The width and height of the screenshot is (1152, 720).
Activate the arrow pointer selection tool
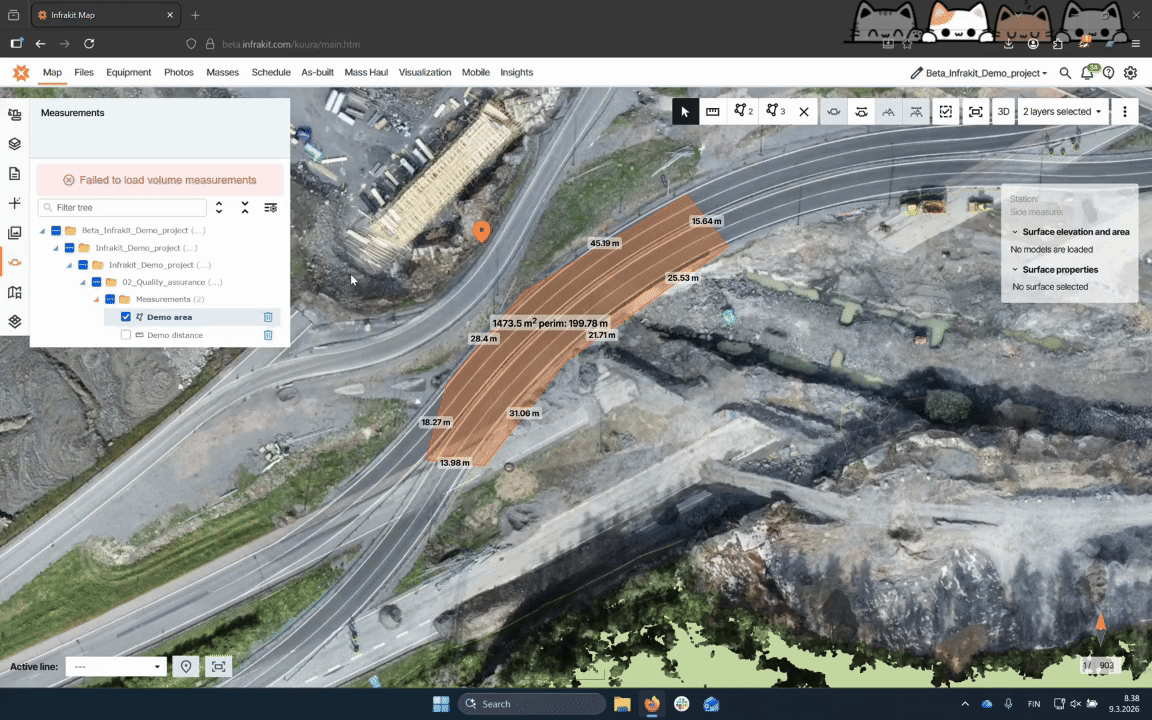tap(685, 112)
